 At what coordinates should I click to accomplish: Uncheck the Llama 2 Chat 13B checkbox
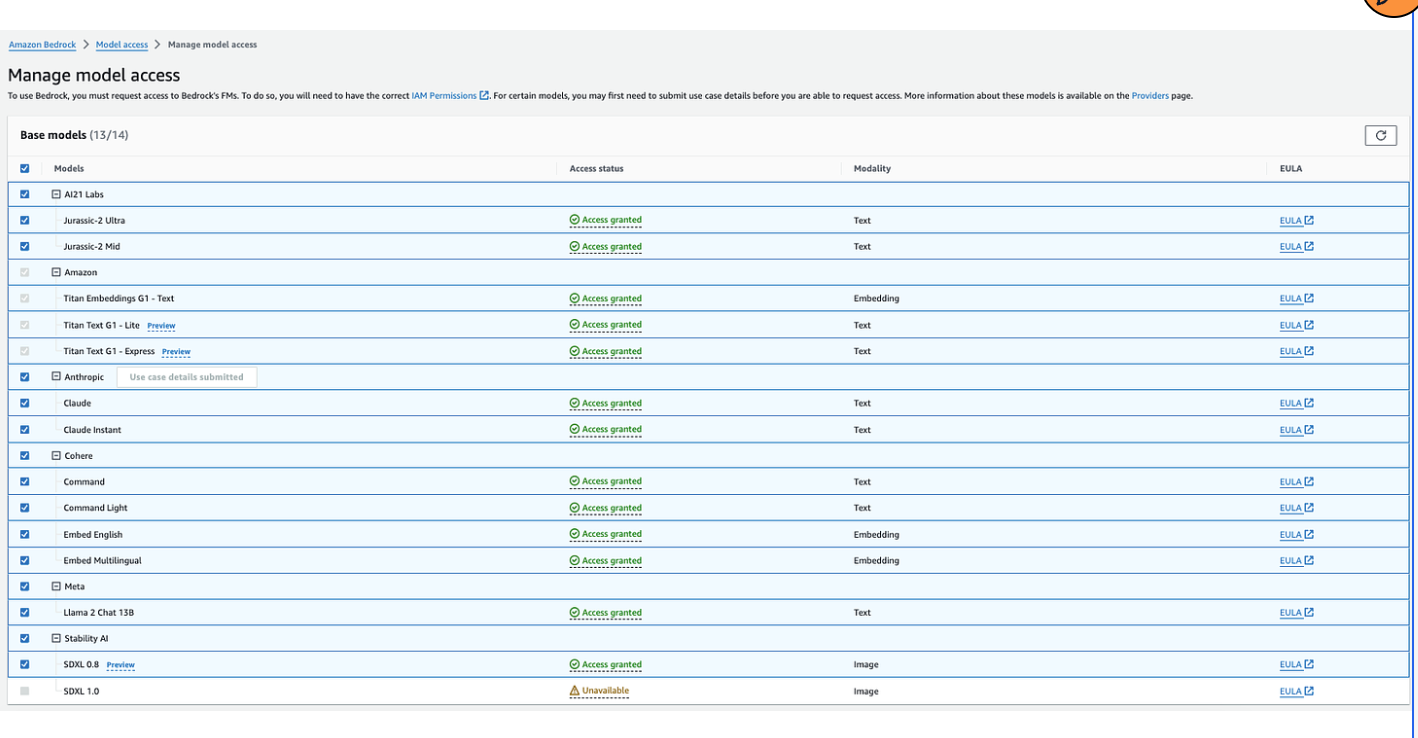25,612
